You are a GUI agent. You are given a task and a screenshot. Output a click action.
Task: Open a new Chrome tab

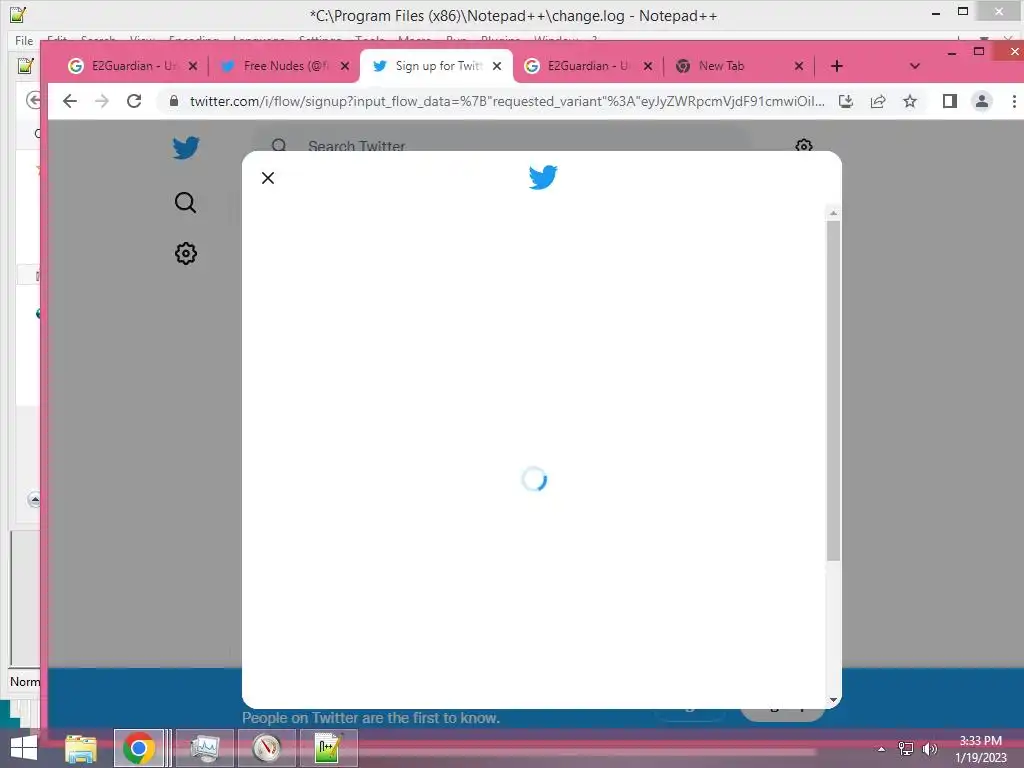837,66
